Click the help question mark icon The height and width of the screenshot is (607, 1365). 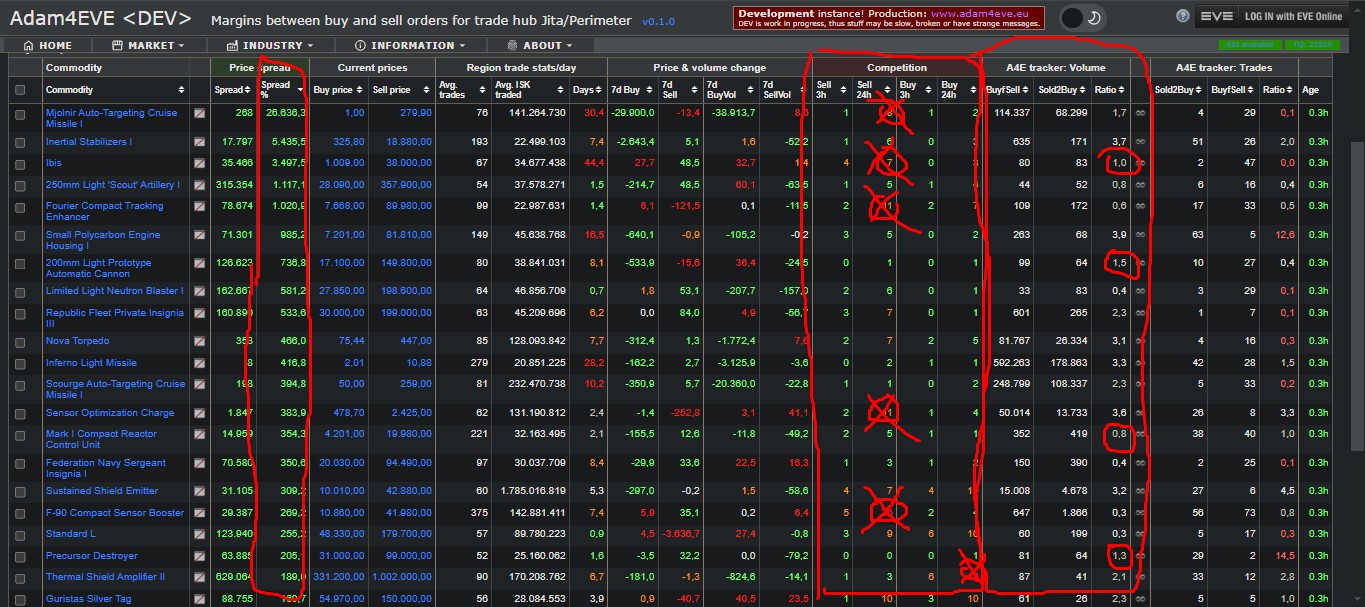(x=1183, y=17)
